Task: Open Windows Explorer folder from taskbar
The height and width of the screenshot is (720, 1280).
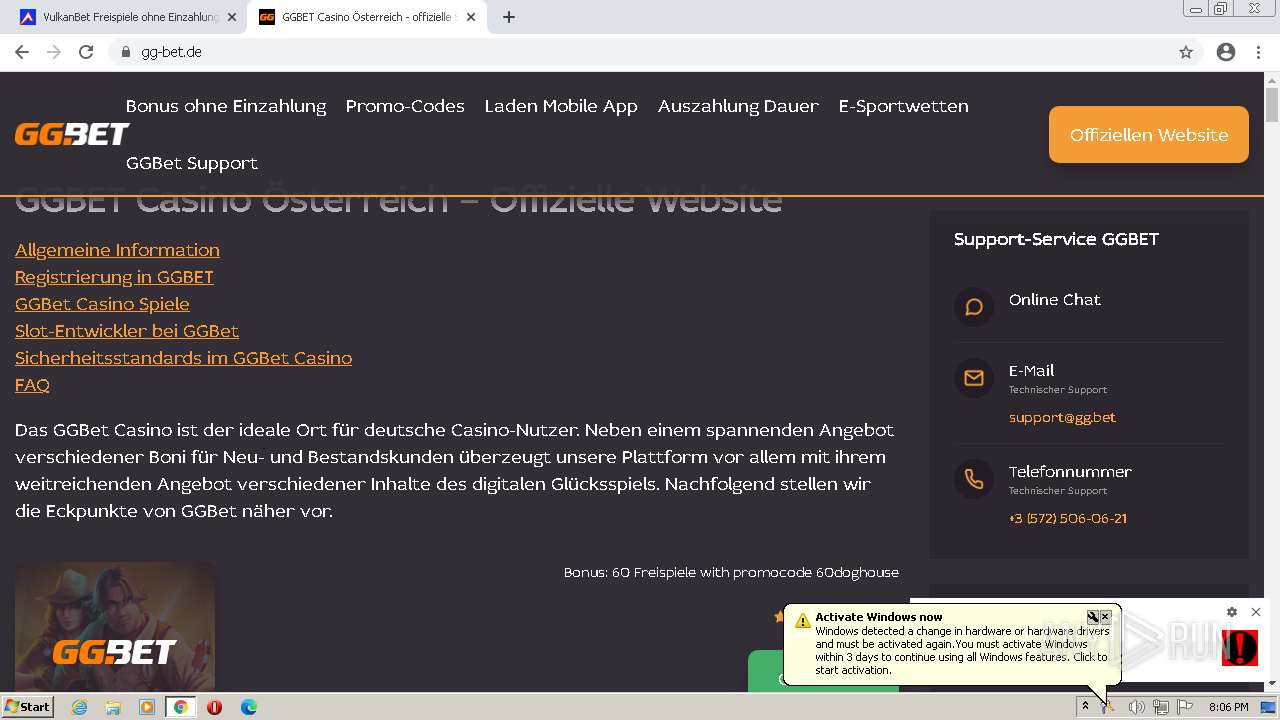Action: (113, 707)
